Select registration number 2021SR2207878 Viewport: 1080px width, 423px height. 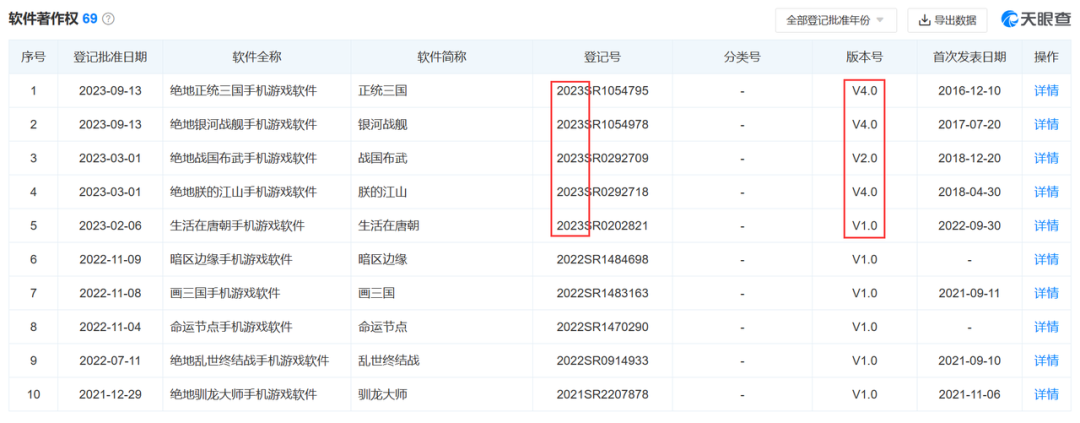click(603, 395)
